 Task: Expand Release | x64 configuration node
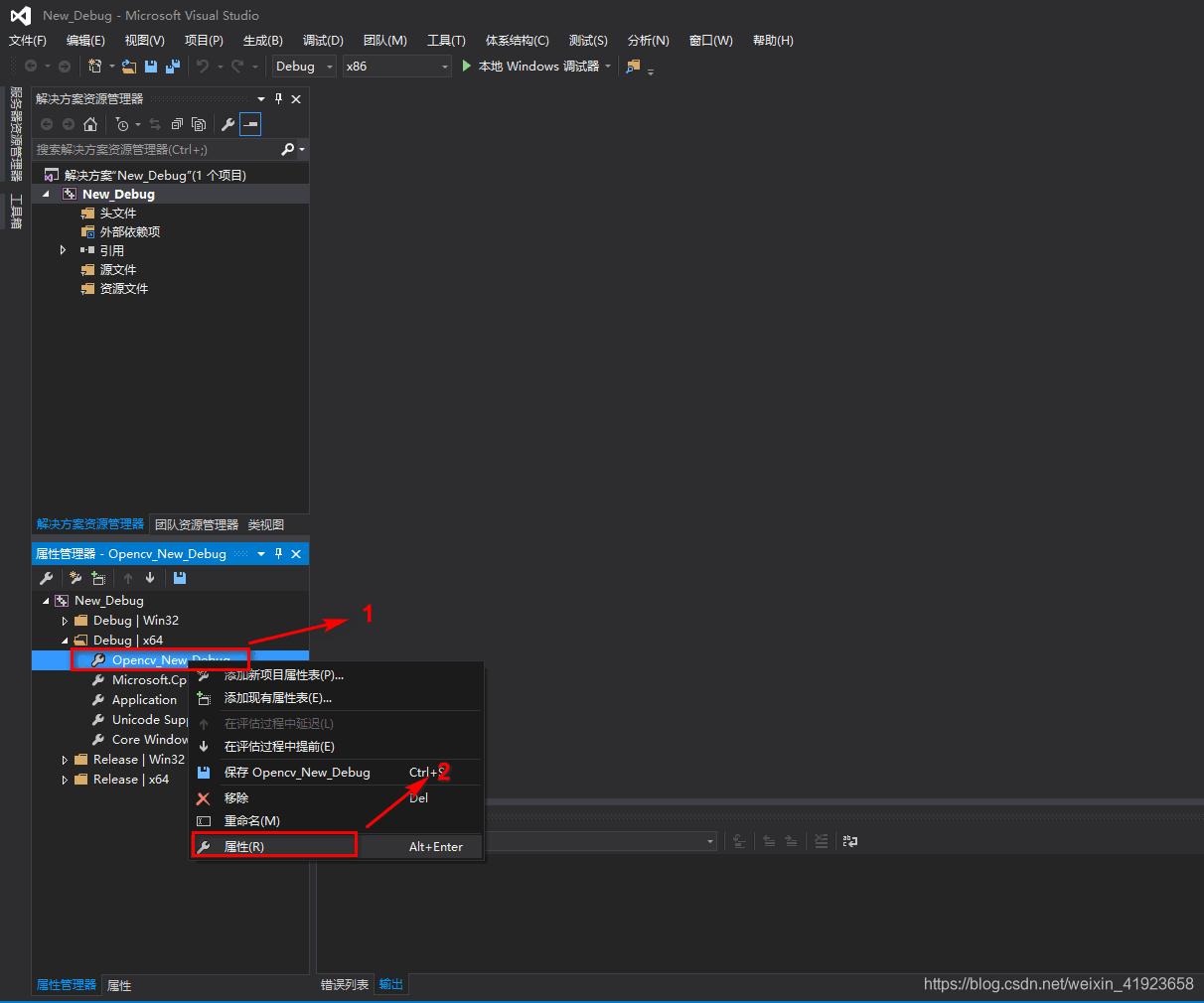pos(65,780)
